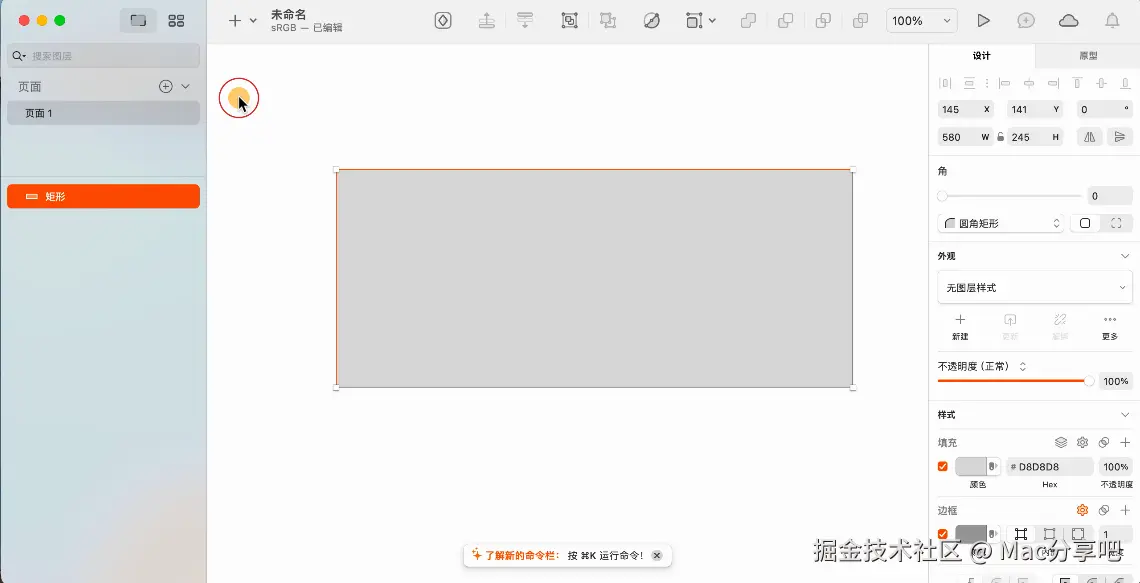The image size is (1140, 583).
Task: Click the add comment bubble icon
Action: coord(1026,21)
